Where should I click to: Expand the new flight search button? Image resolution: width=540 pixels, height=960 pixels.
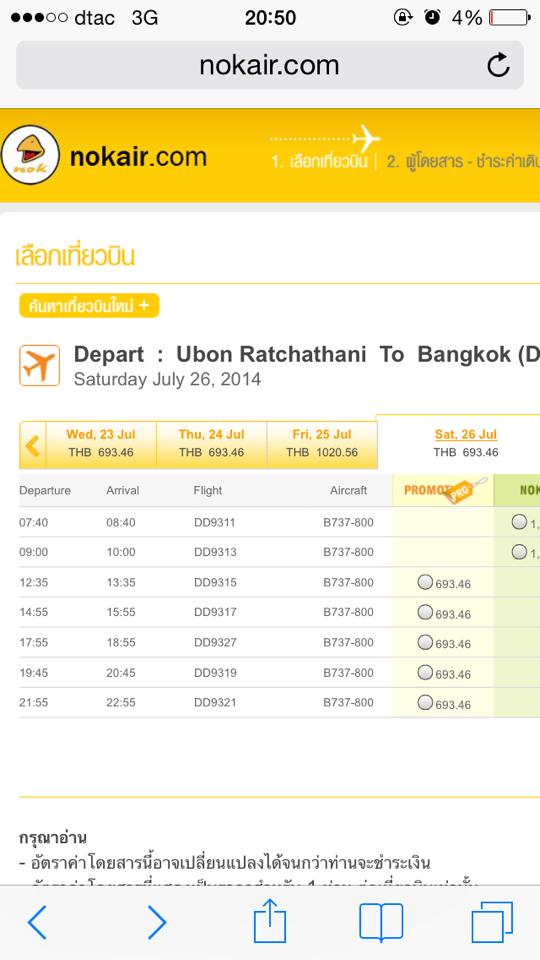pyautogui.click(x=89, y=306)
